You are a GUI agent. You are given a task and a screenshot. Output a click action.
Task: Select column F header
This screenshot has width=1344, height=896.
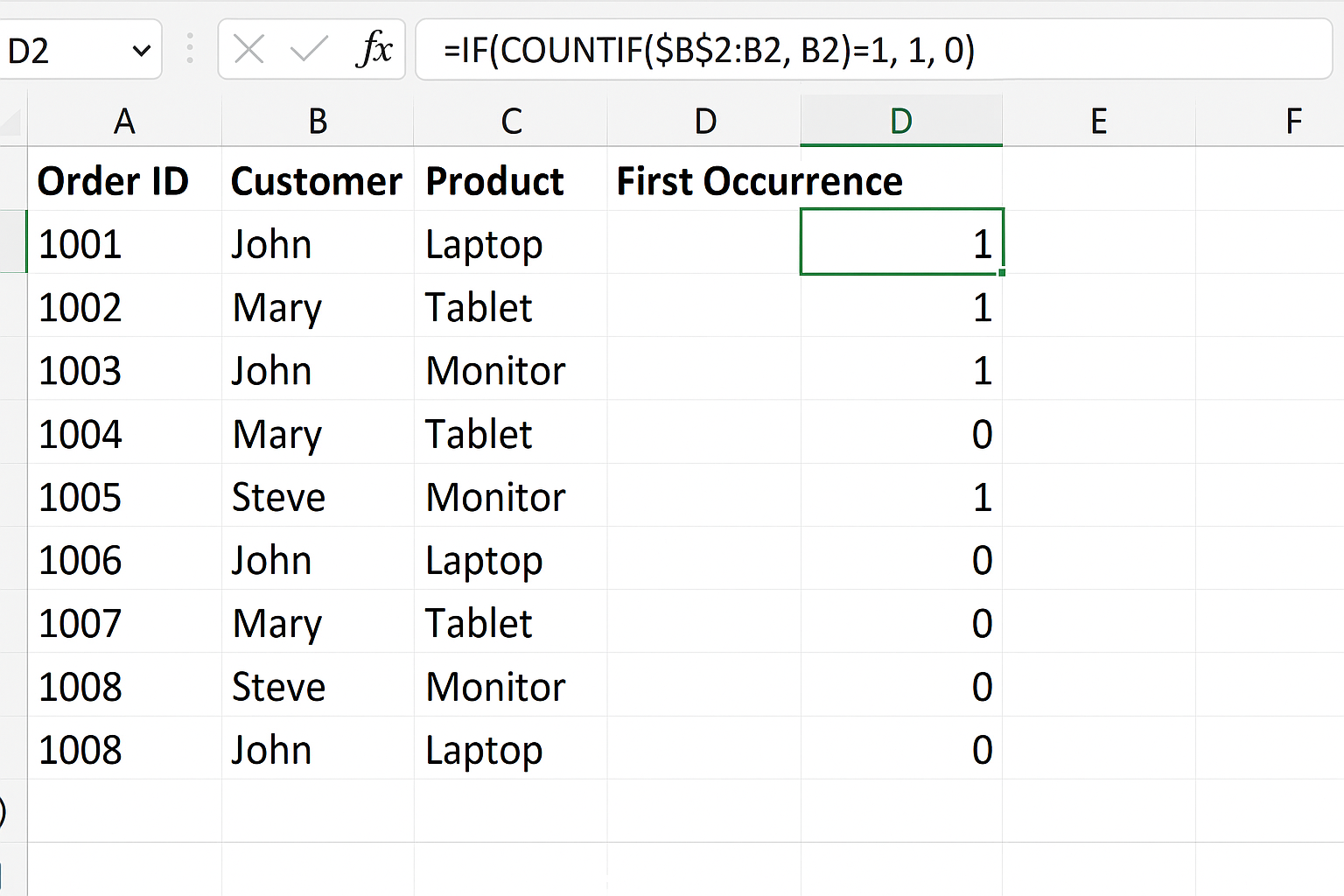pyautogui.click(x=1270, y=121)
